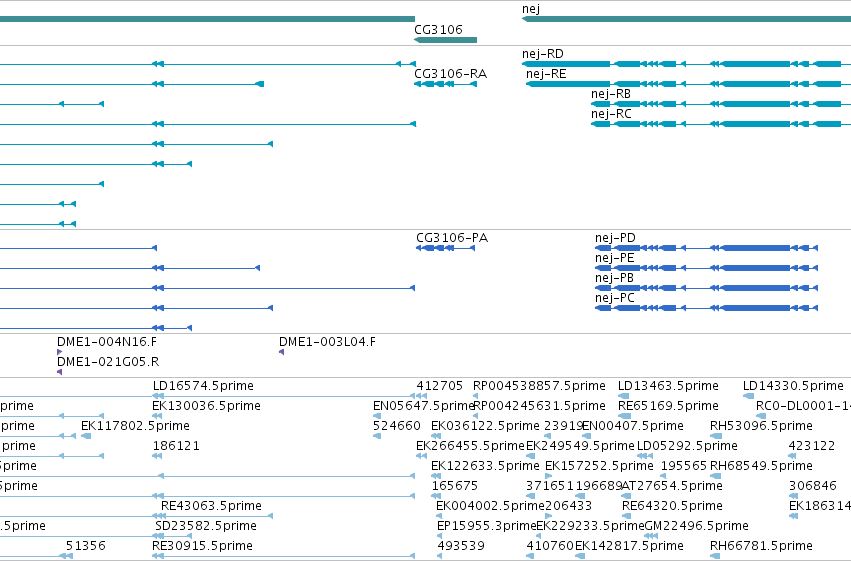851x561 pixels.
Task: Click the DME1-021G05.R clone label
Action: point(108,362)
